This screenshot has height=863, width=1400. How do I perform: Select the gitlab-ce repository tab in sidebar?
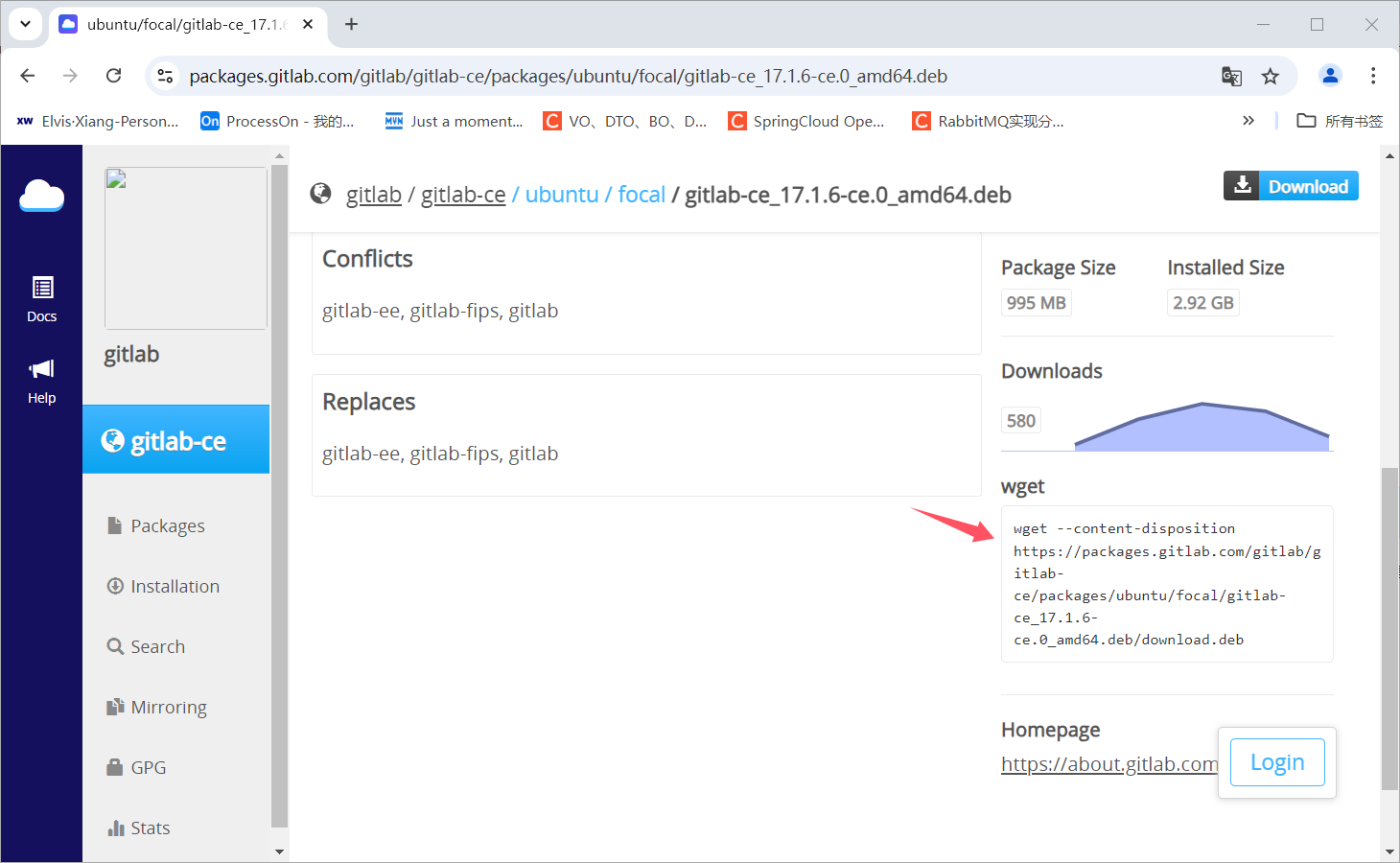click(176, 439)
